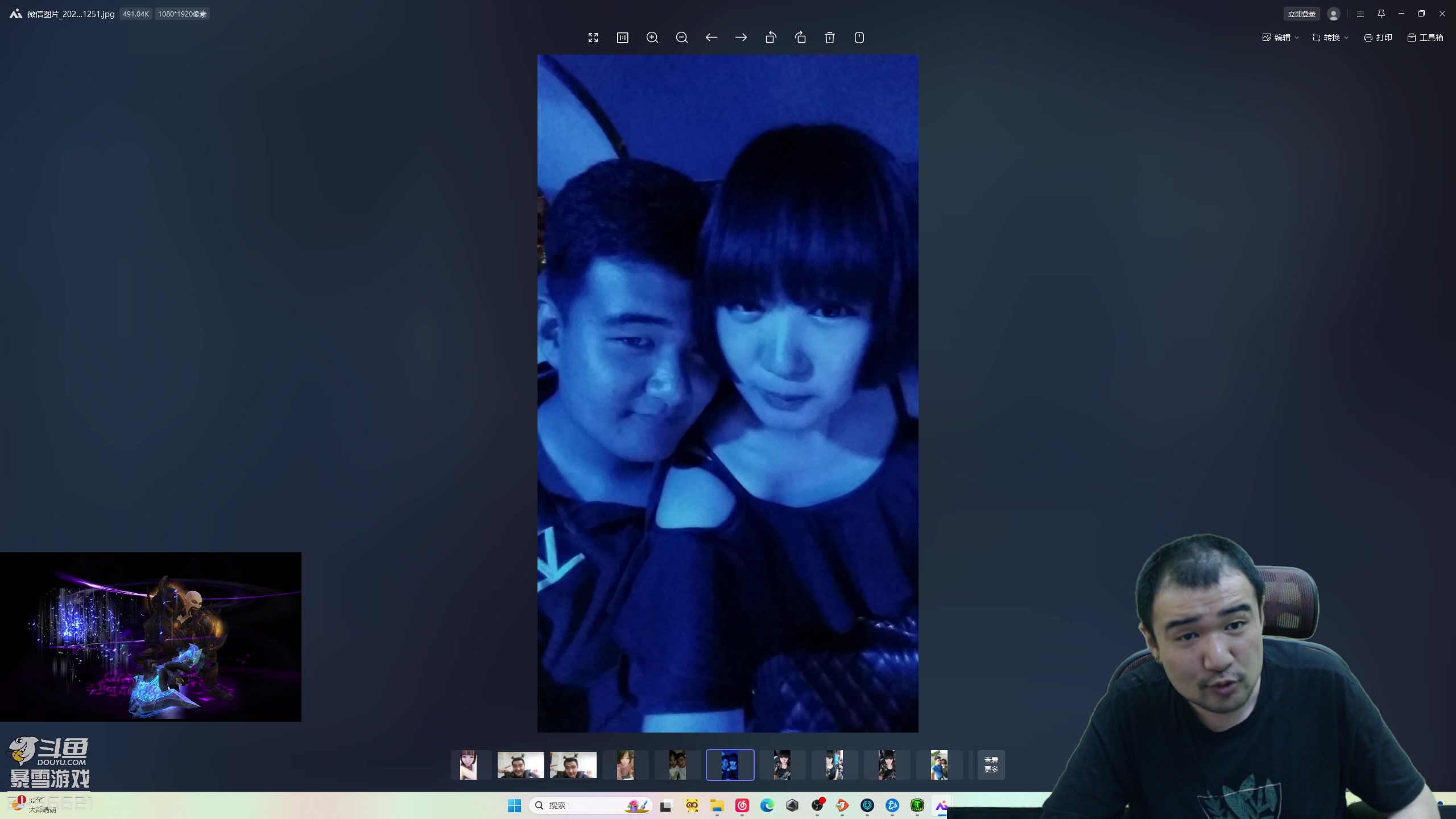
Task: Zoom in on the photo
Action: tap(652, 38)
